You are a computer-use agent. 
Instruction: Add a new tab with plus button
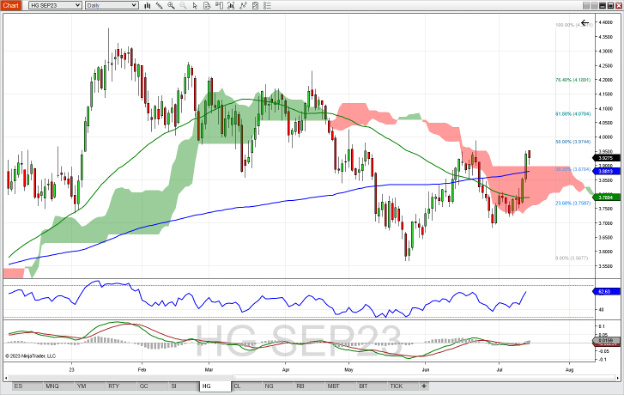tap(424, 386)
